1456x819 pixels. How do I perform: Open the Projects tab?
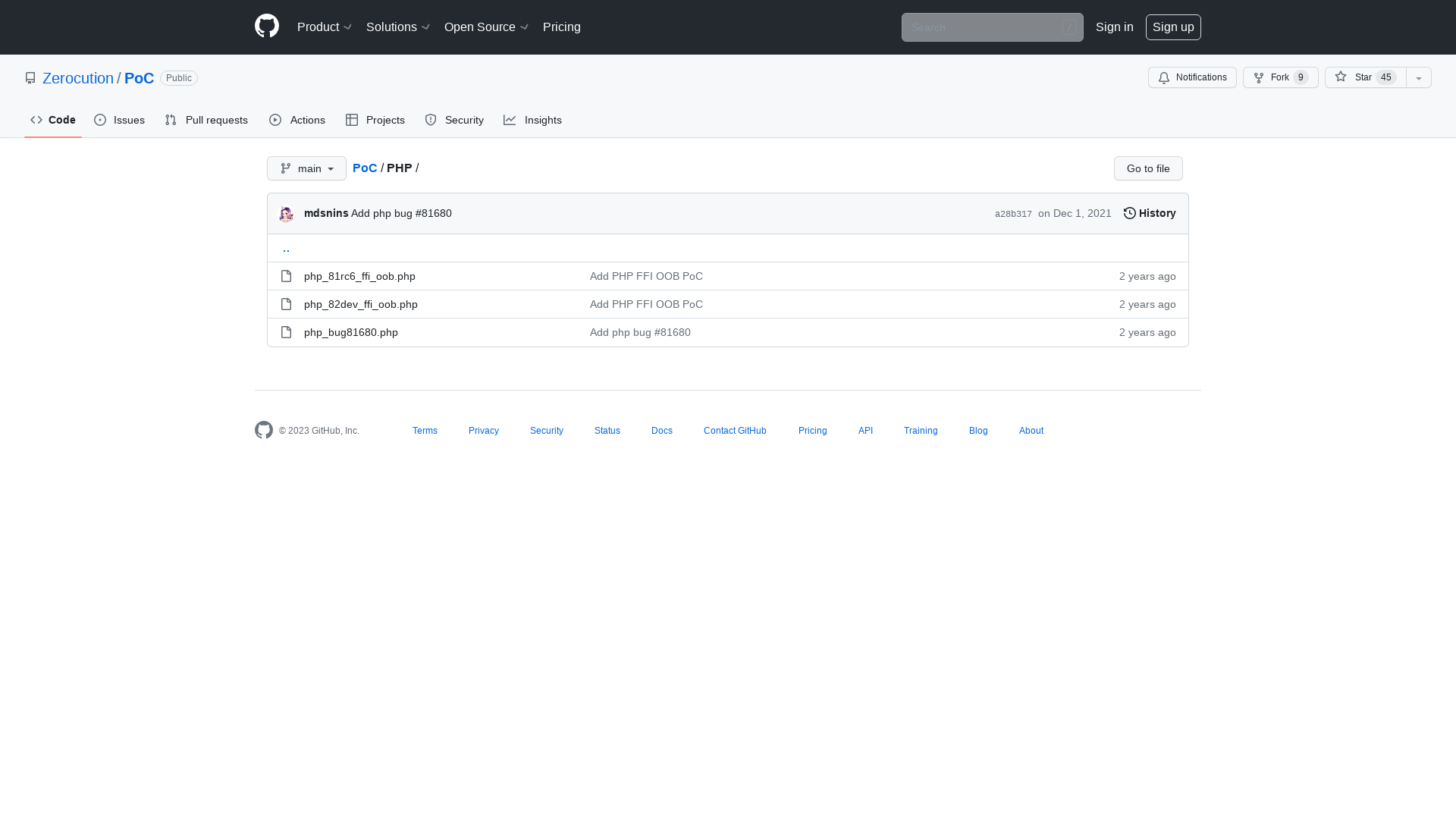click(x=375, y=120)
